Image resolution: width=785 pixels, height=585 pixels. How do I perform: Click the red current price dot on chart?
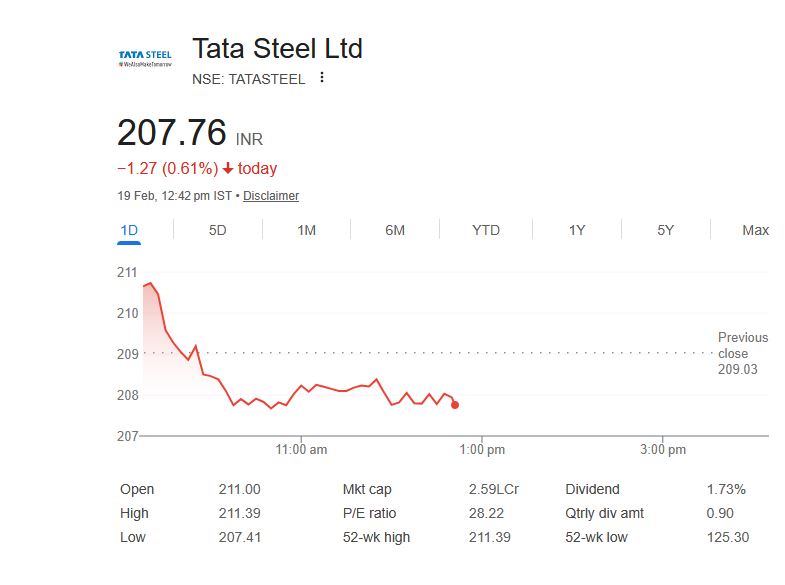pyautogui.click(x=455, y=404)
